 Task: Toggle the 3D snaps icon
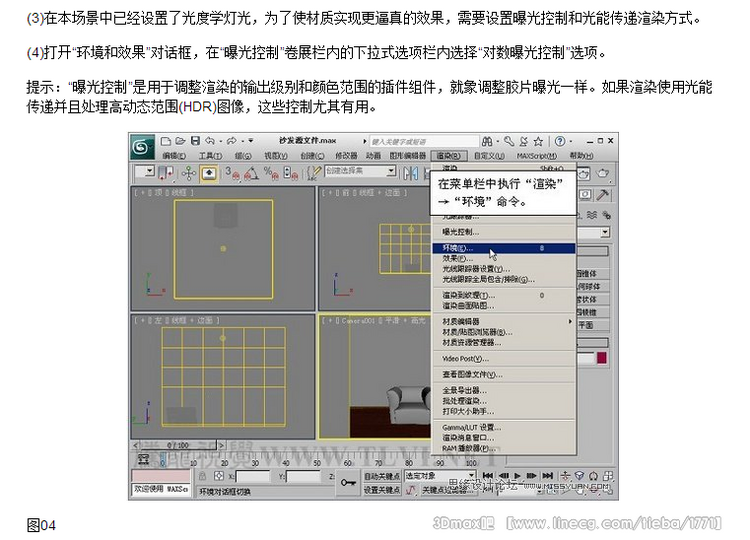(232, 173)
